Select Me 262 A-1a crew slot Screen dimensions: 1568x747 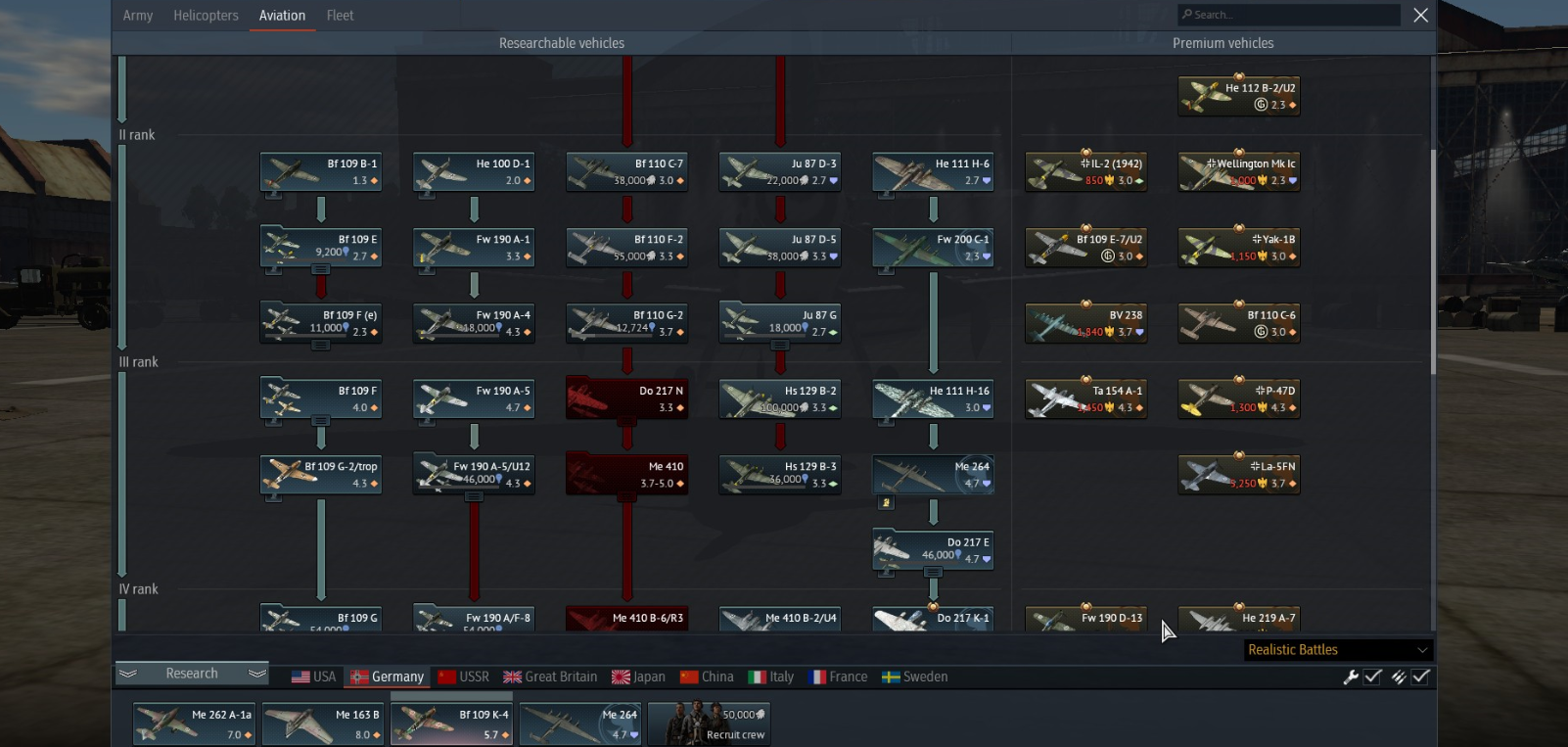[194, 724]
